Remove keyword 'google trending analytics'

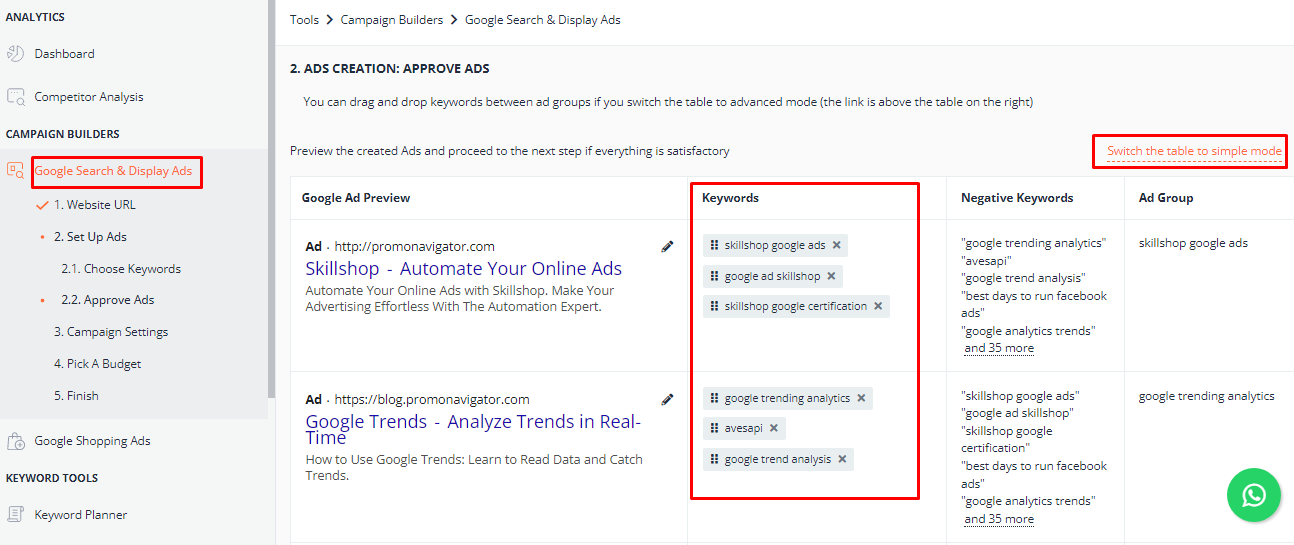pos(861,398)
